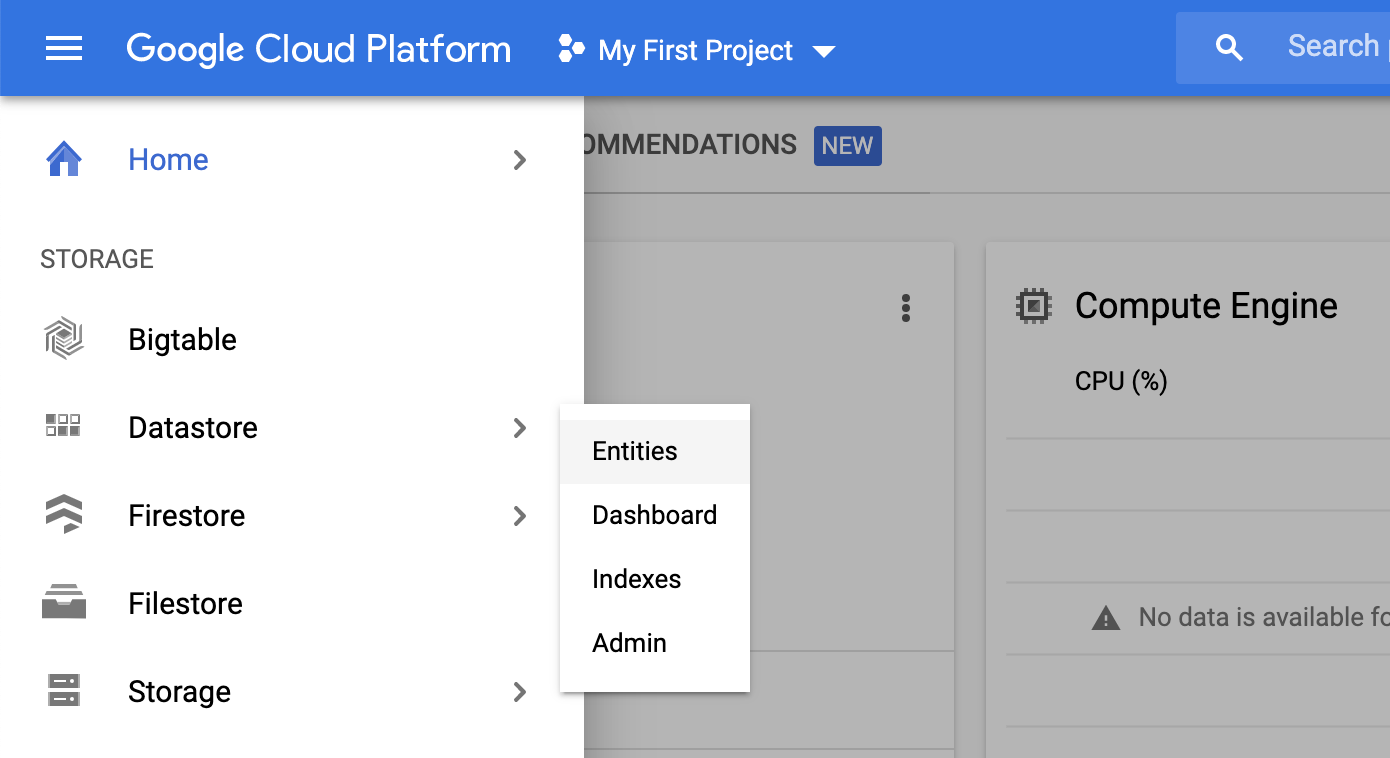
Task: Open the My First Project dropdown
Action: pyautogui.click(x=697, y=50)
